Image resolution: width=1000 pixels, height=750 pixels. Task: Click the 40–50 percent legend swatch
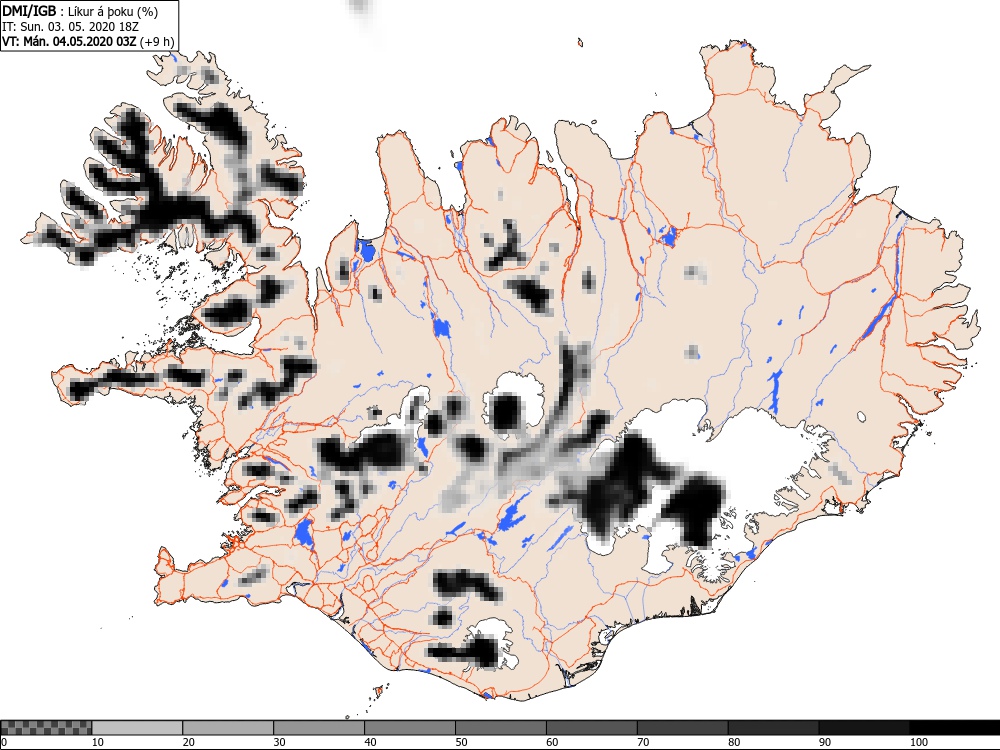[x=410, y=728]
